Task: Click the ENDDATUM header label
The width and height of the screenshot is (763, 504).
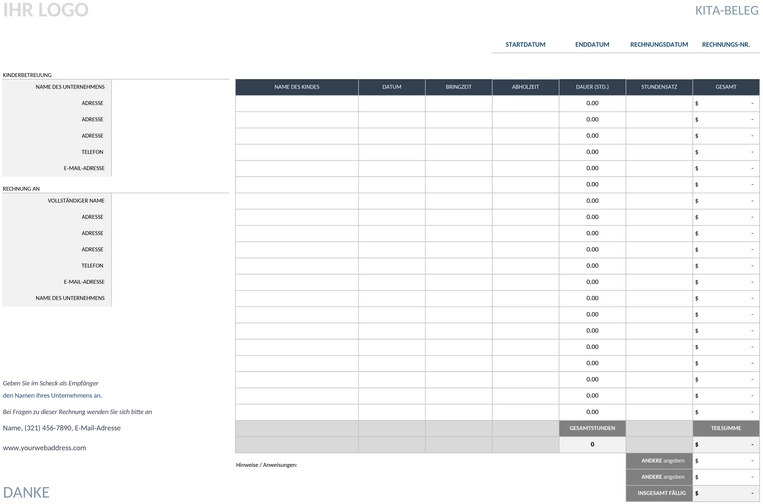Action: coord(592,44)
